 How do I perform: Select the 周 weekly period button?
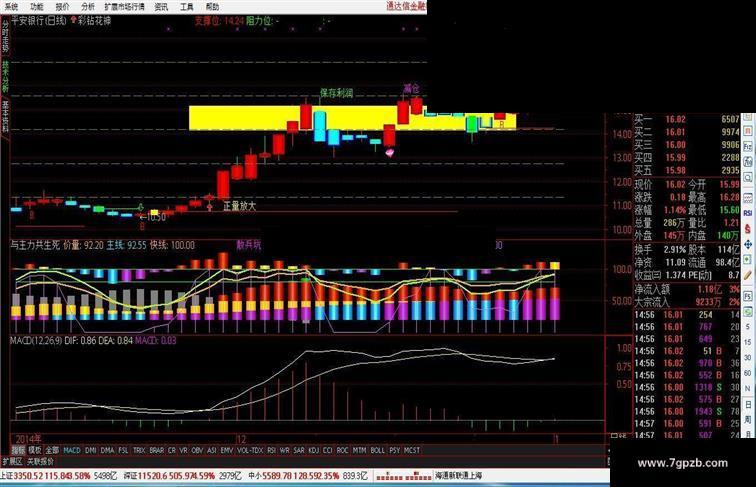(748, 419)
